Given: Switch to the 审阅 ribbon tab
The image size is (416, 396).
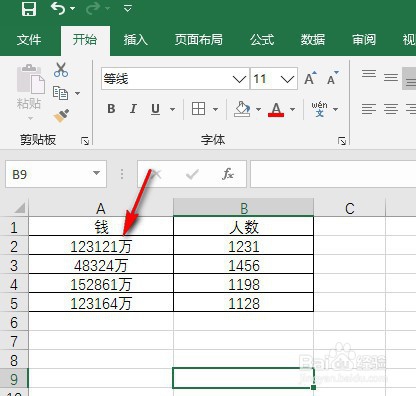Looking at the screenshot, I should pyautogui.click(x=364, y=40).
